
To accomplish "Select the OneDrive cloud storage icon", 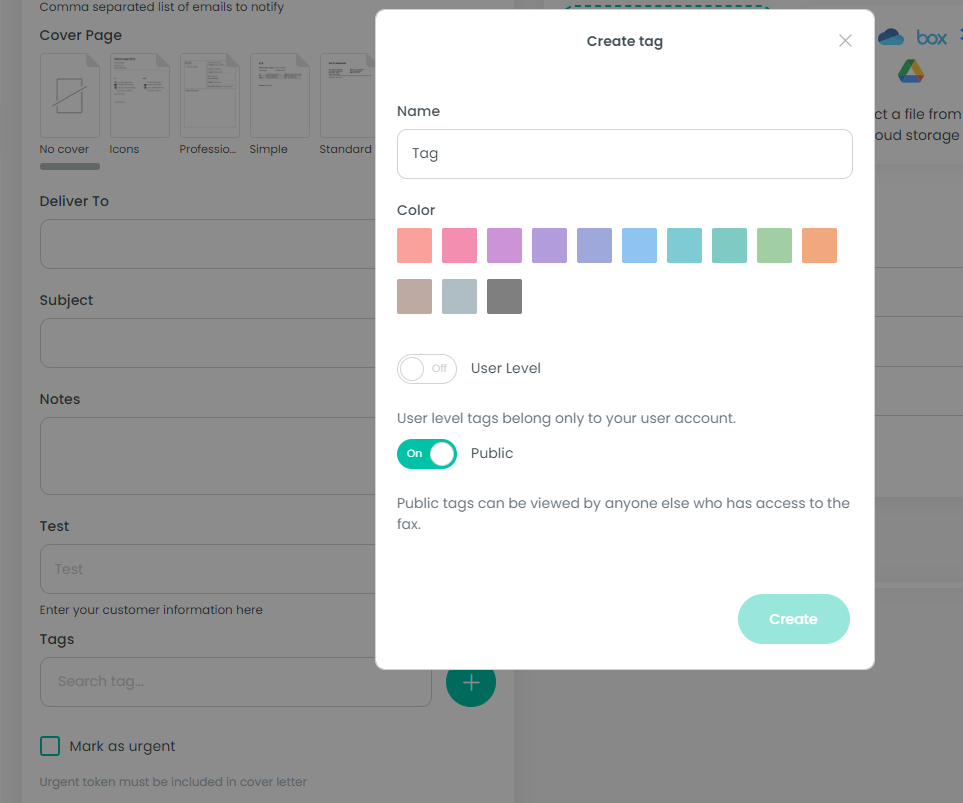I will [891, 38].
